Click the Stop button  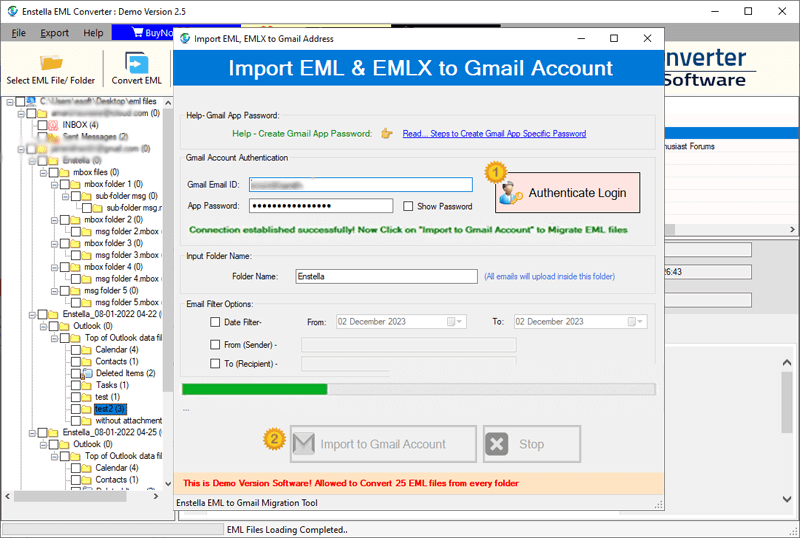point(532,444)
